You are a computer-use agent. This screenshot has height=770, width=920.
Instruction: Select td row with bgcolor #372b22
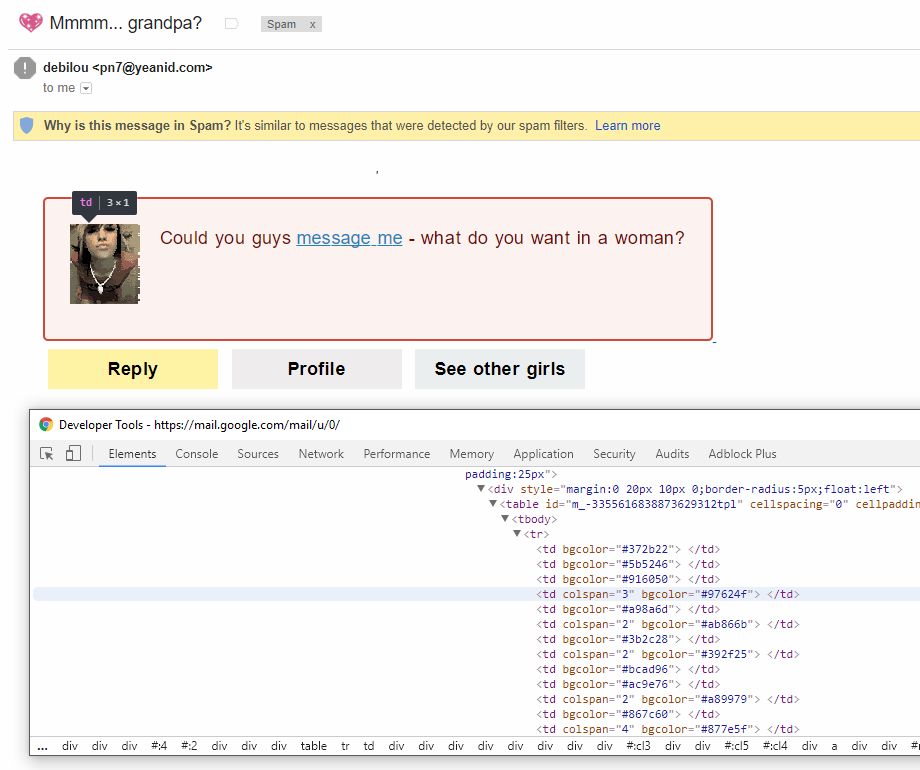coord(628,549)
